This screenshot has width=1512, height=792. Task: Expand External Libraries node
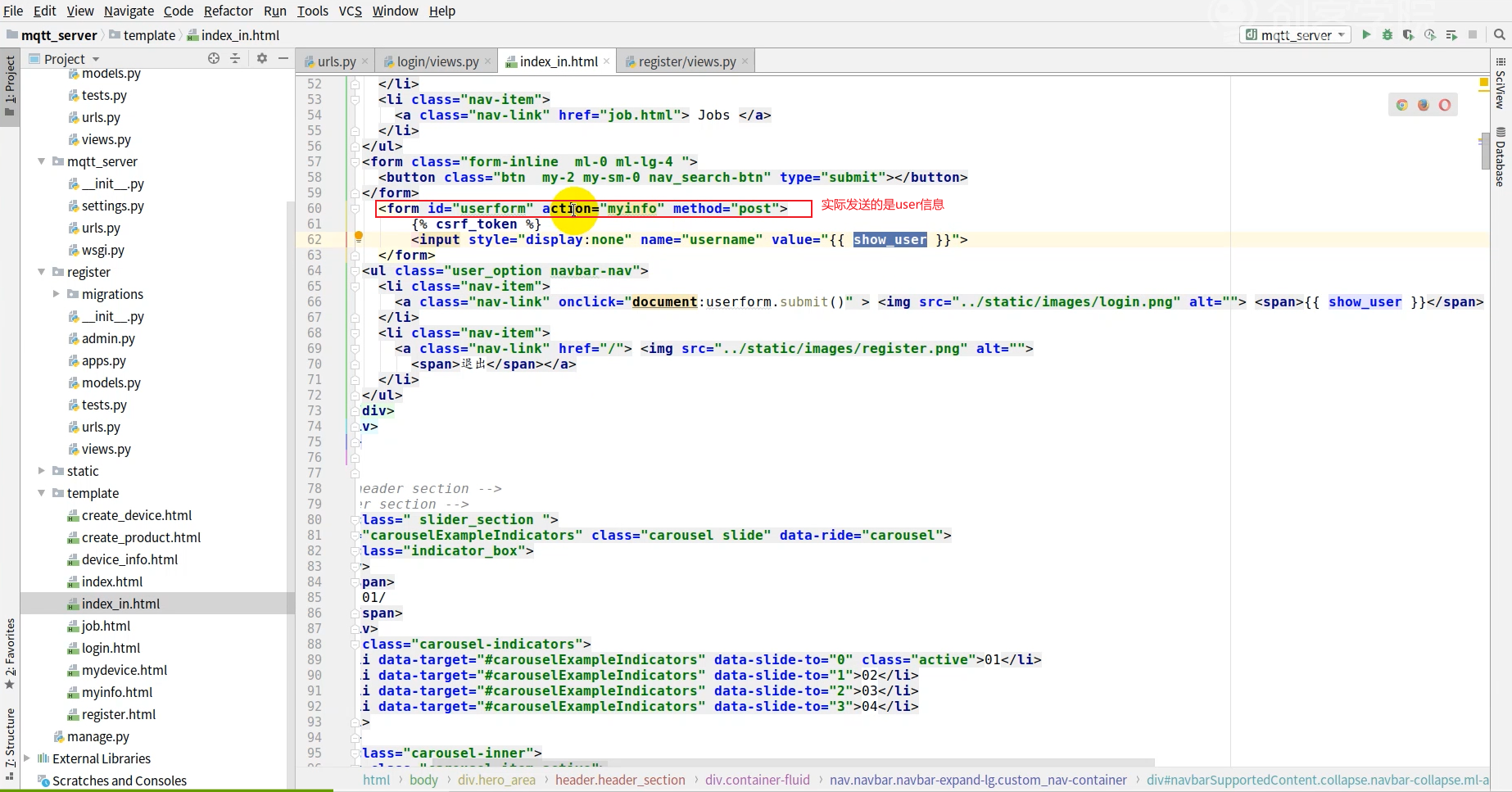click(x=27, y=758)
